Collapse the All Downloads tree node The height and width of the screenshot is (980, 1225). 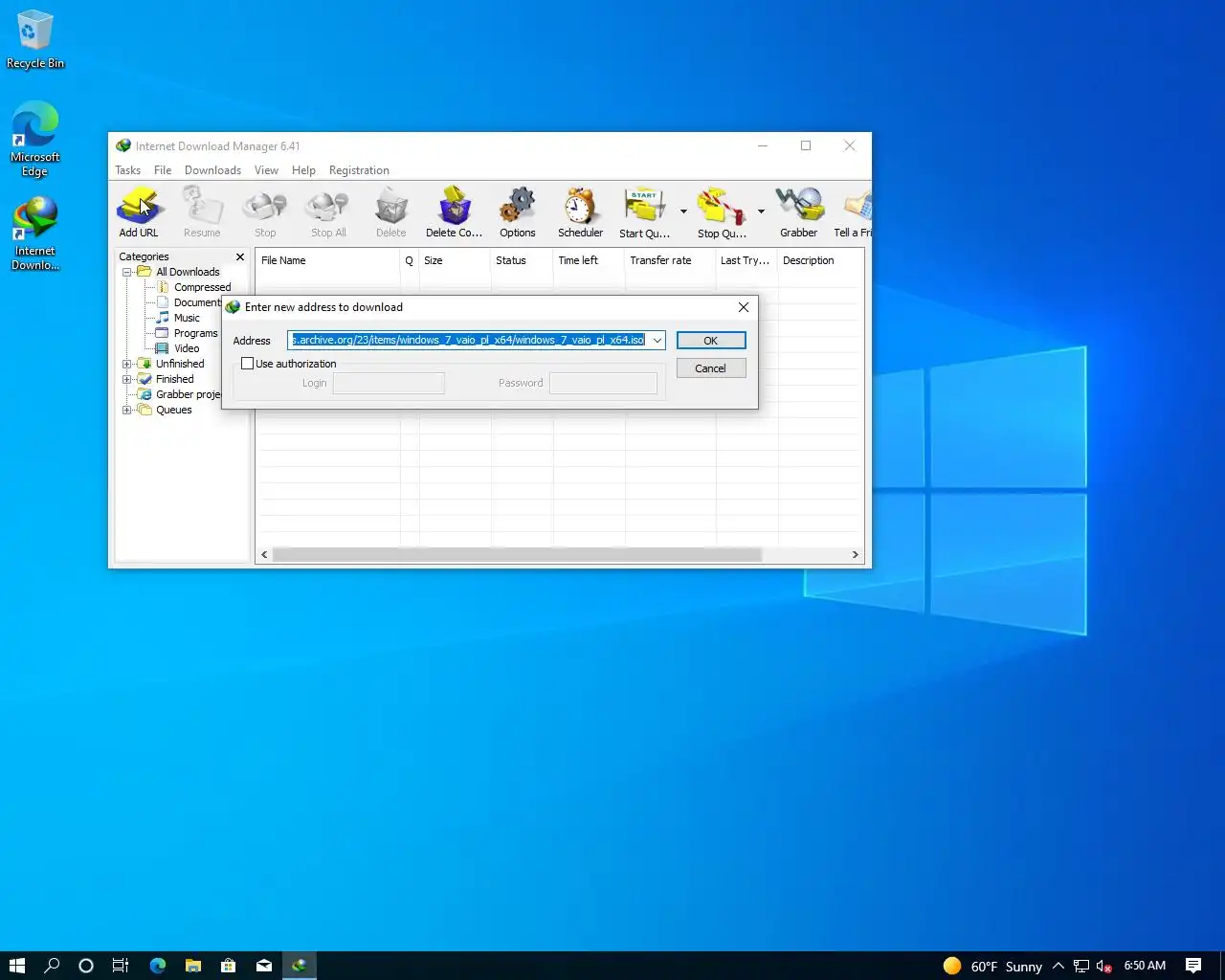coord(126,272)
